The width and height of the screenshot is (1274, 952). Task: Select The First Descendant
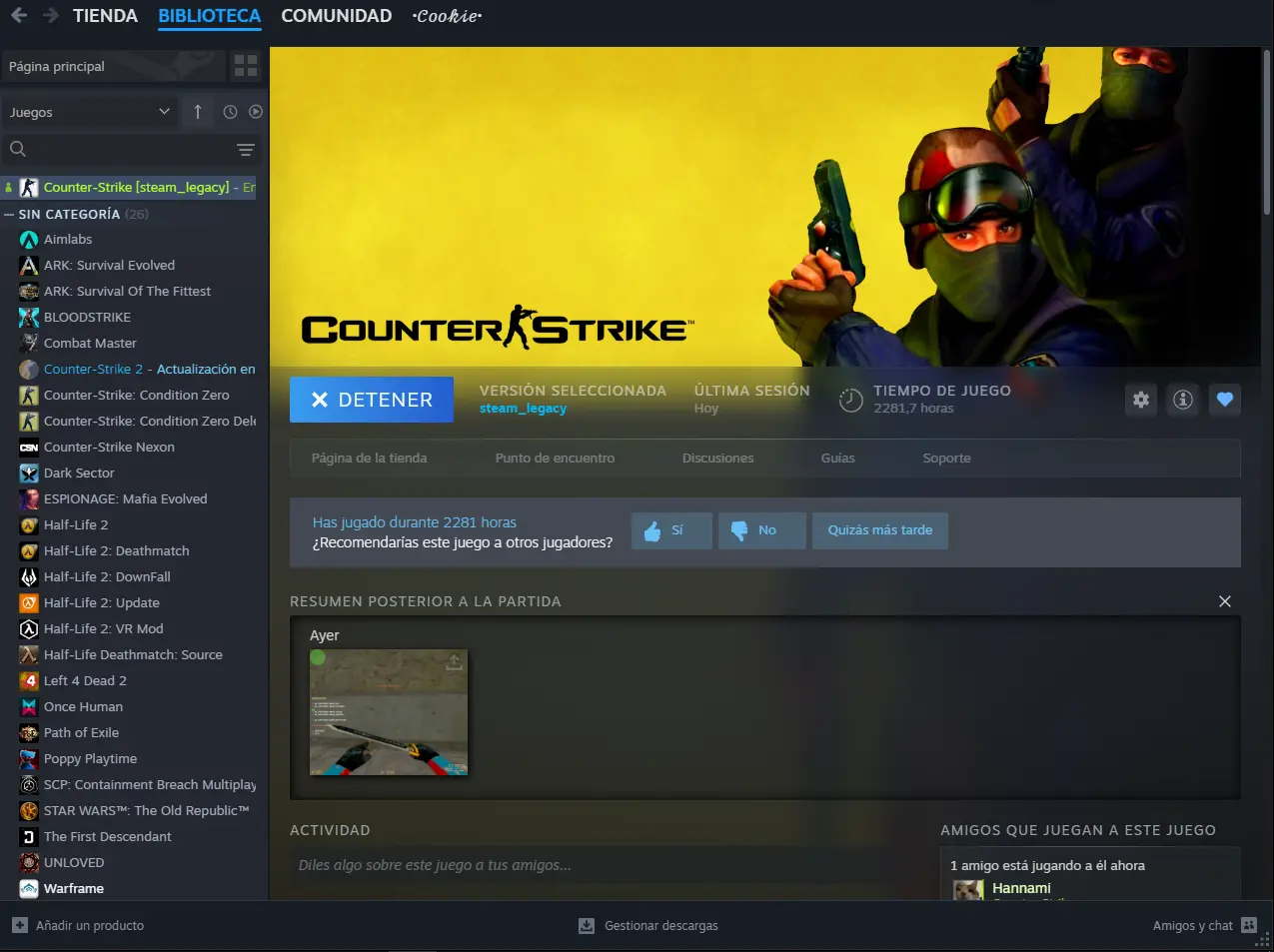pos(107,836)
